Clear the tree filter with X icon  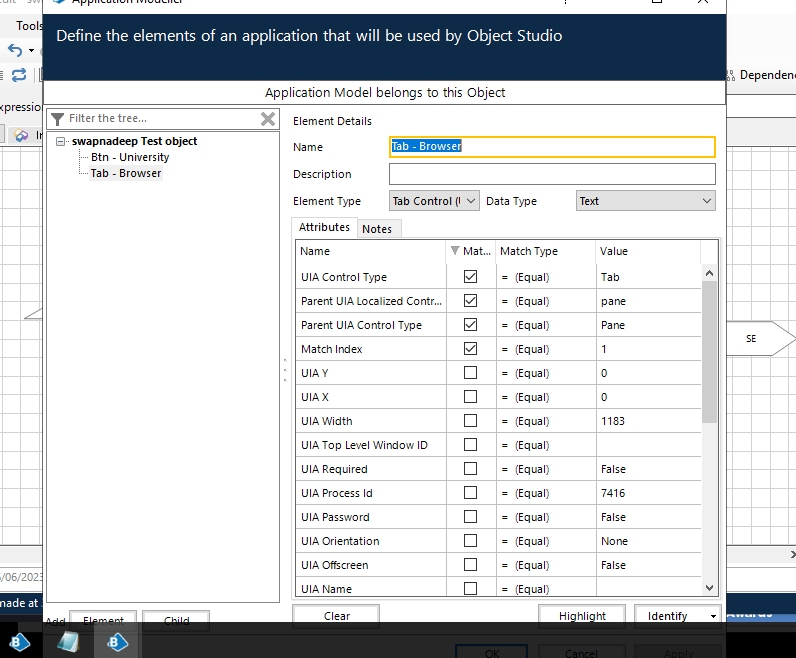pyautogui.click(x=268, y=119)
